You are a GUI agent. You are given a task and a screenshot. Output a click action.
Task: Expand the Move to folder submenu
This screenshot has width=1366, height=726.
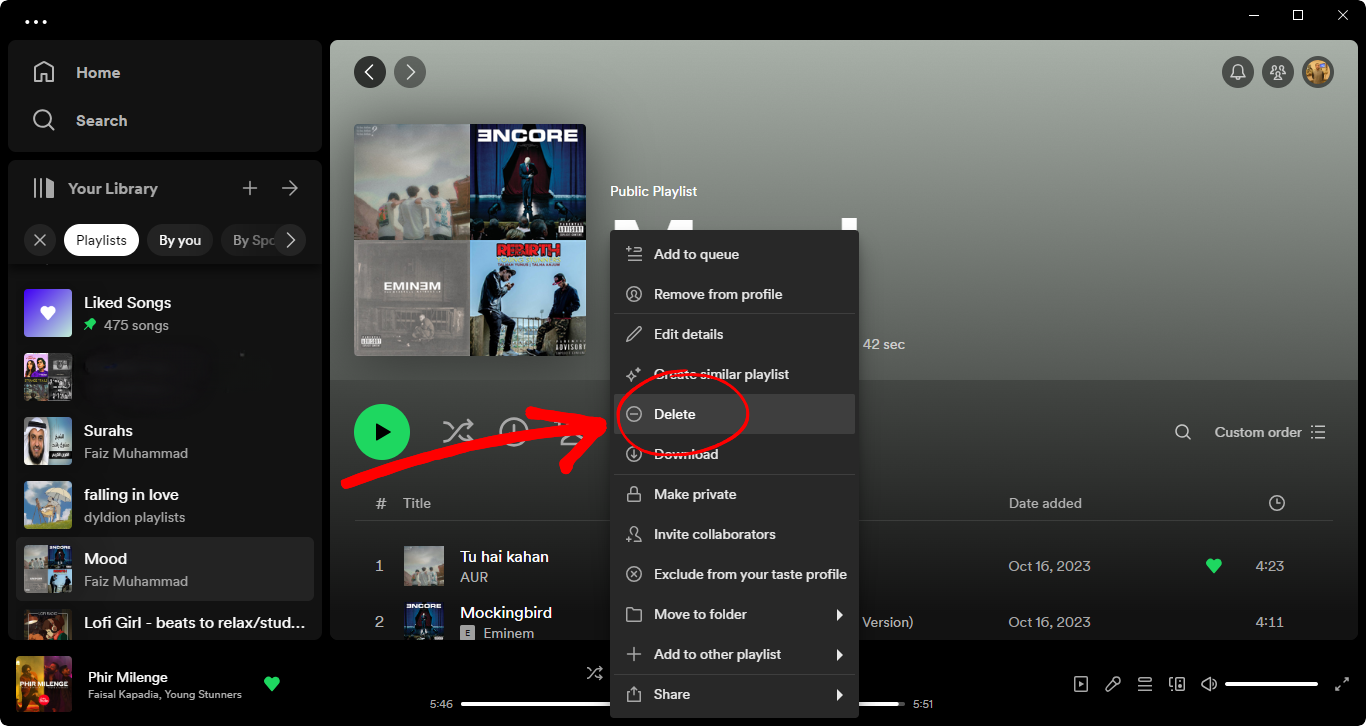click(x=735, y=614)
